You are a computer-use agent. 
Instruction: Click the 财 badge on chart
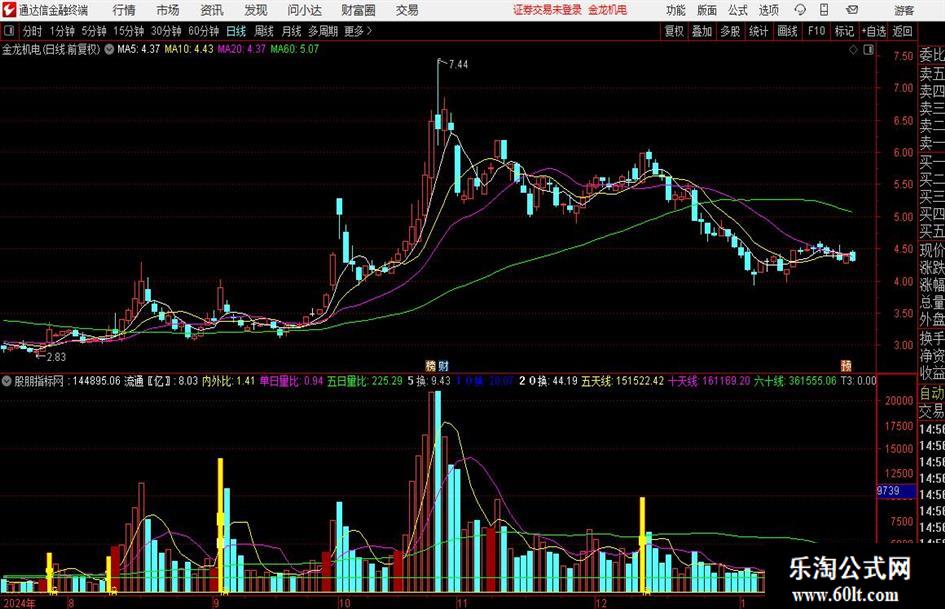[x=444, y=365]
